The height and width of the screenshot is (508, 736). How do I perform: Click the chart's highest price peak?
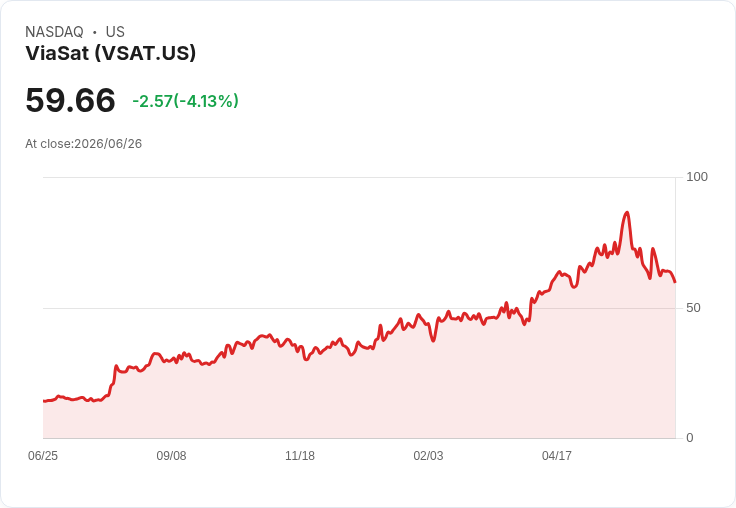[x=627, y=213]
